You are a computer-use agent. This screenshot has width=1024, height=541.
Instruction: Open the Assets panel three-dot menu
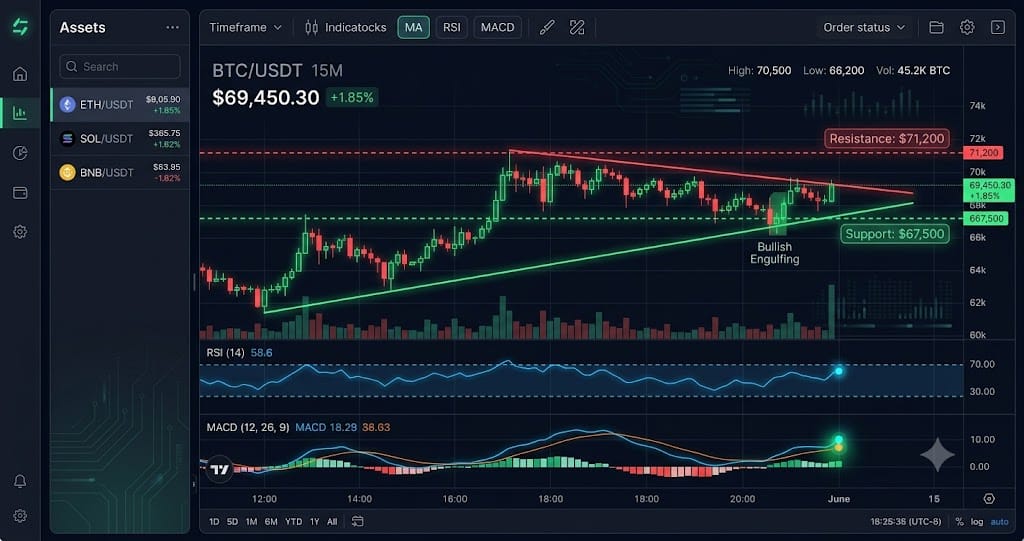tap(172, 27)
